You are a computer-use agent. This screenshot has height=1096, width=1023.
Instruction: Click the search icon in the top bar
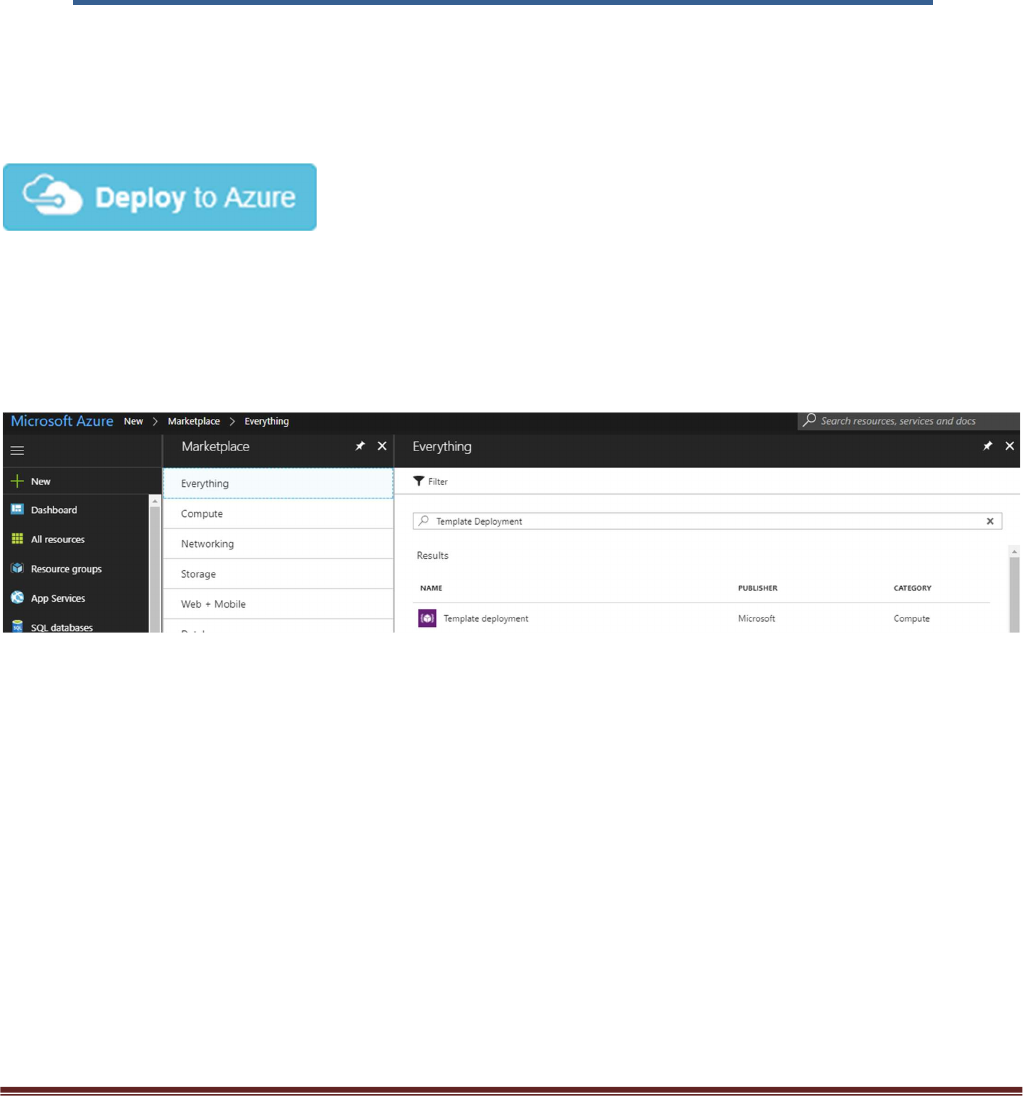tap(809, 420)
